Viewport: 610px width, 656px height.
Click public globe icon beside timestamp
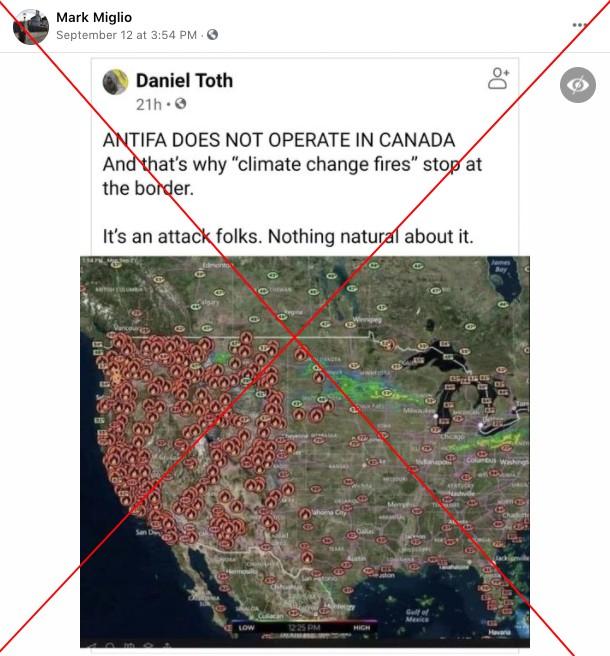213,35
